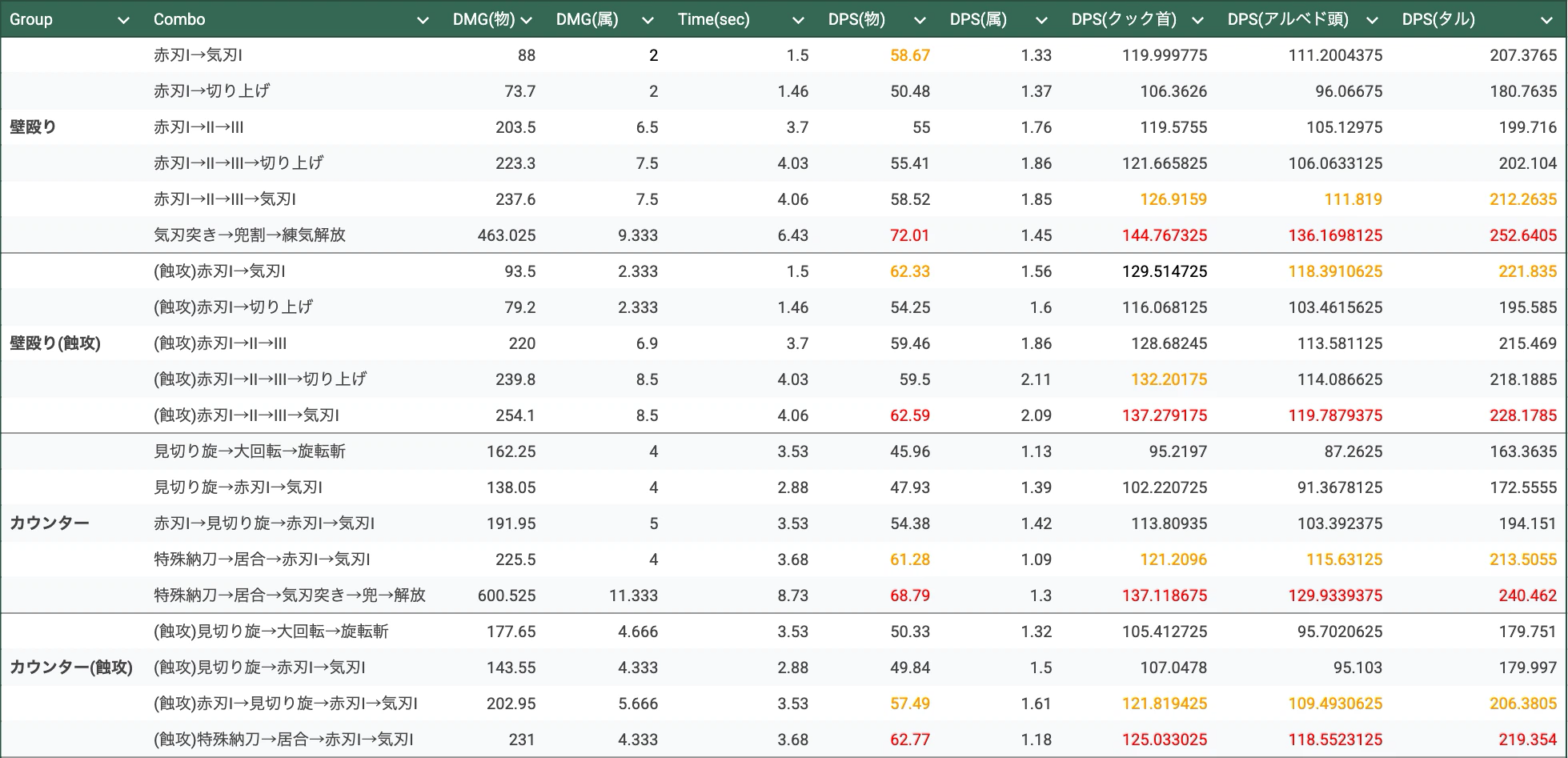The width and height of the screenshot is (1568, 758).
Task: Select the red DPS(物) value 72.01
Action: (910, 235)
